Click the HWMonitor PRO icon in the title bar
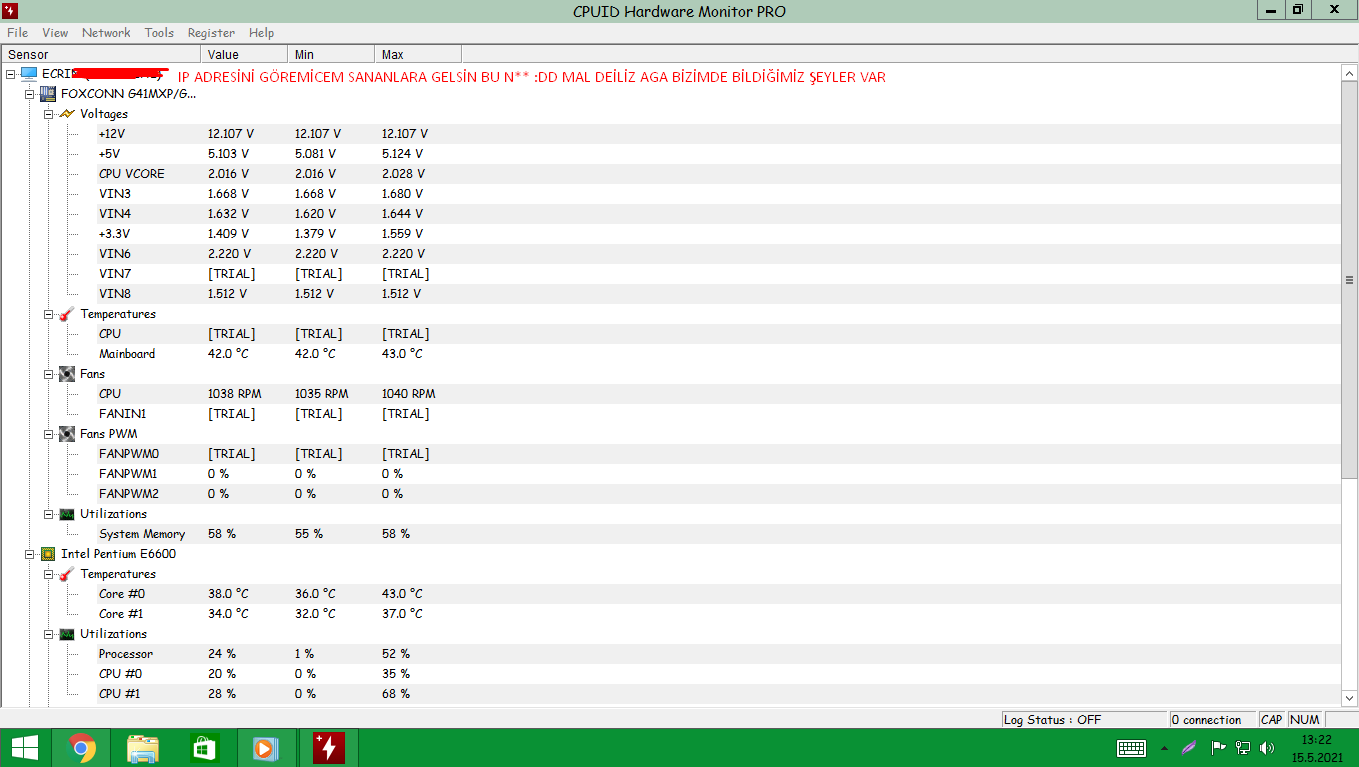The image size is (1359, 767). (11, 11)
